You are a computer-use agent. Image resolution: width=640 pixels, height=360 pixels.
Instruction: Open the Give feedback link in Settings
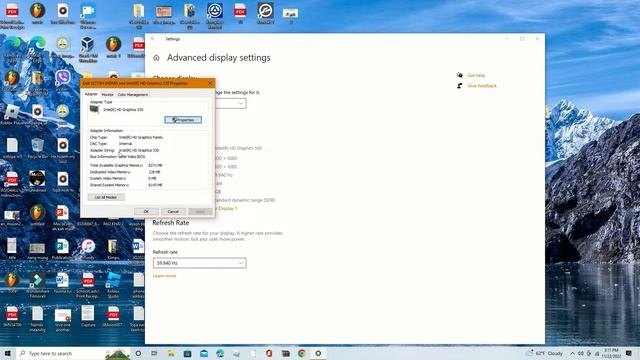pos(482,86)
